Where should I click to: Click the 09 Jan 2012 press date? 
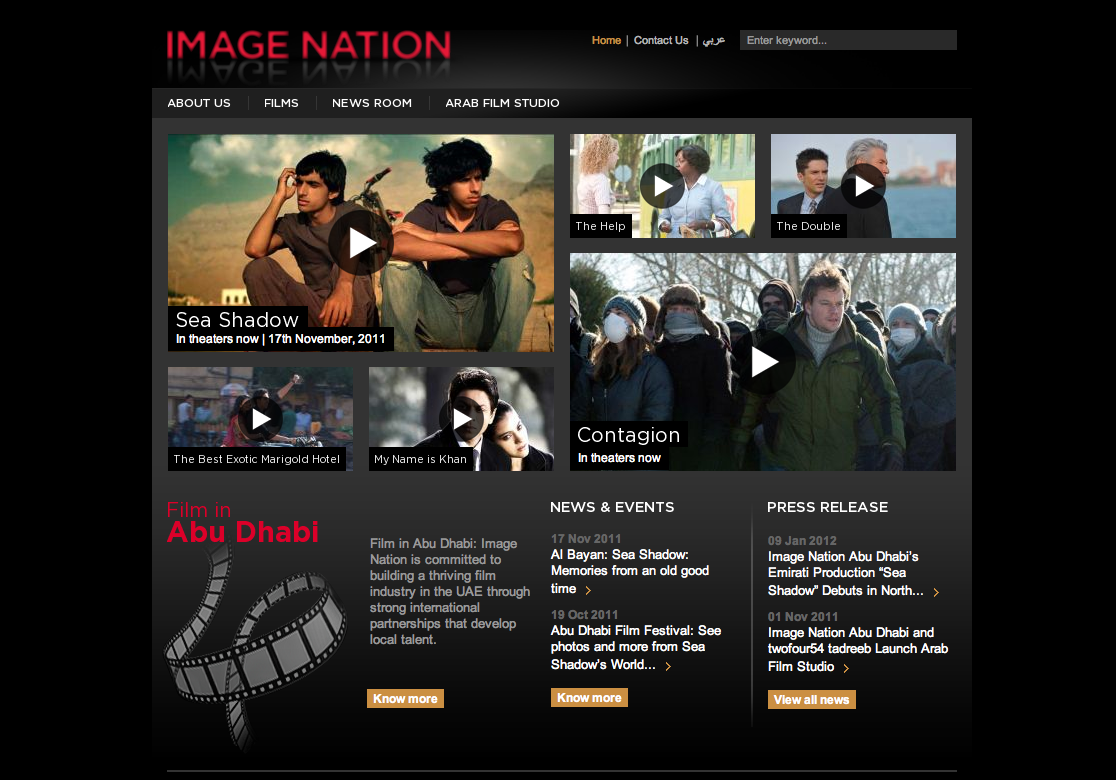click(802, 541)
